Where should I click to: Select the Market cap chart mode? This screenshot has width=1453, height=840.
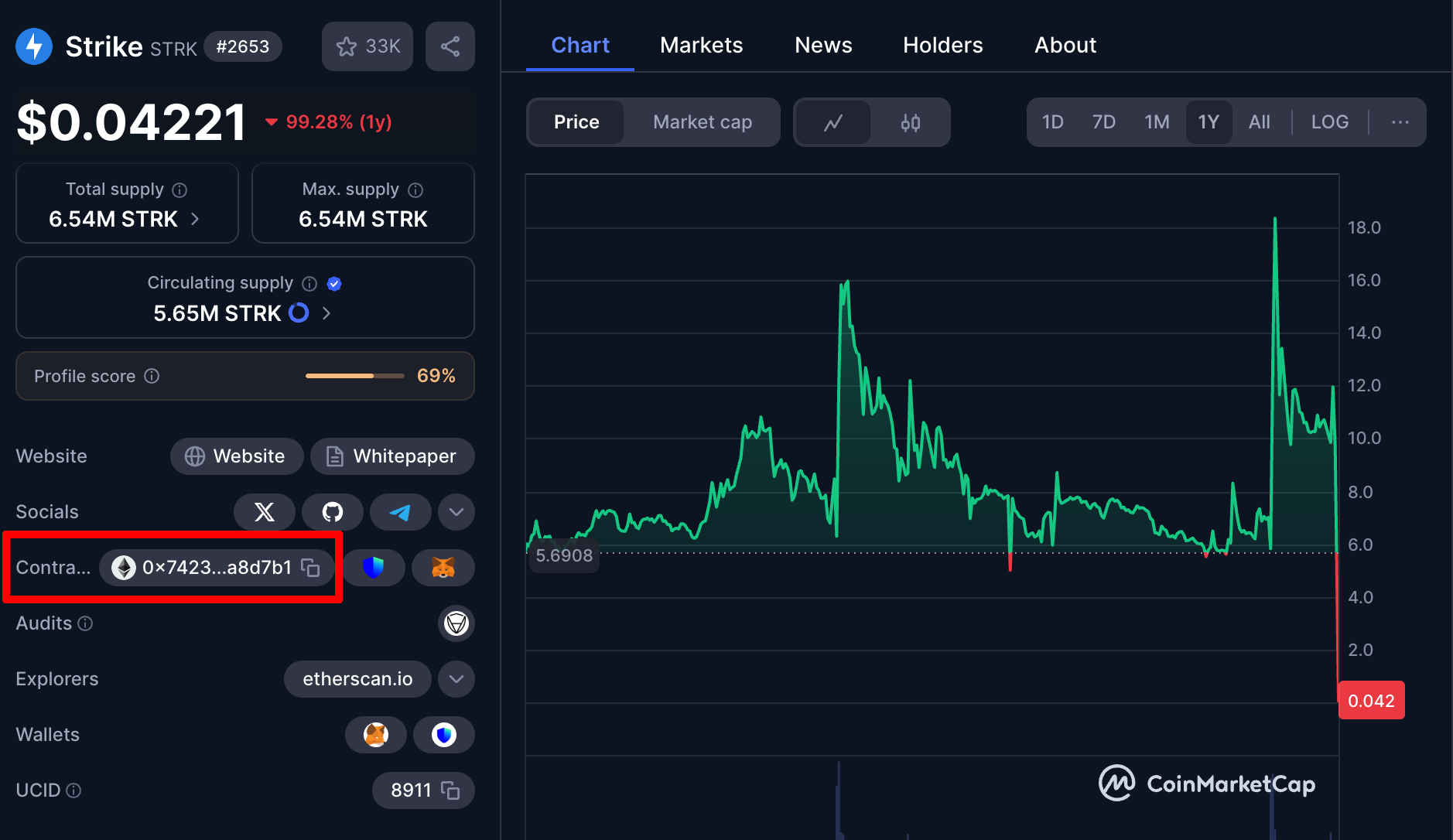pyautogui.click(x=703, y=122)
